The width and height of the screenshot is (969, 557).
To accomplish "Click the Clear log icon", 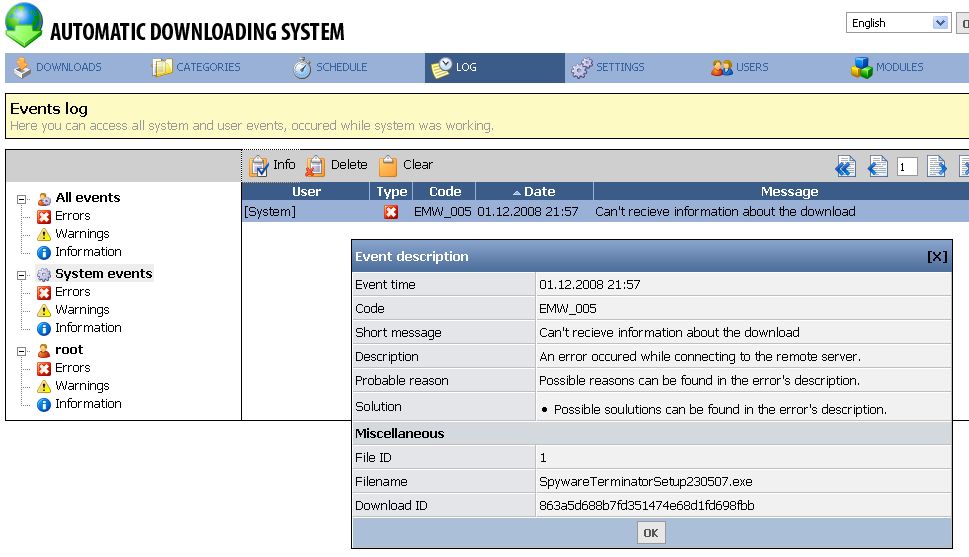I will click(388, 166).
